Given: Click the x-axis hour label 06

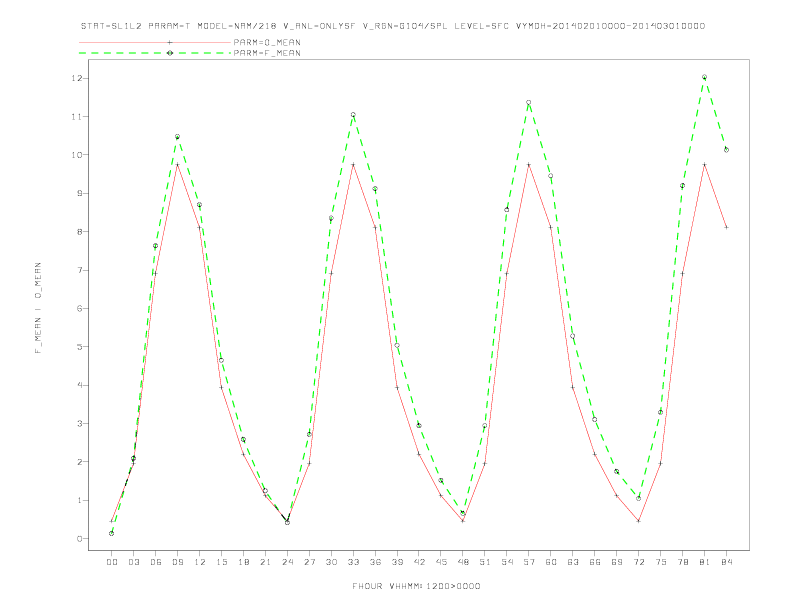Looking at the screenshot, I should (156, 562).
